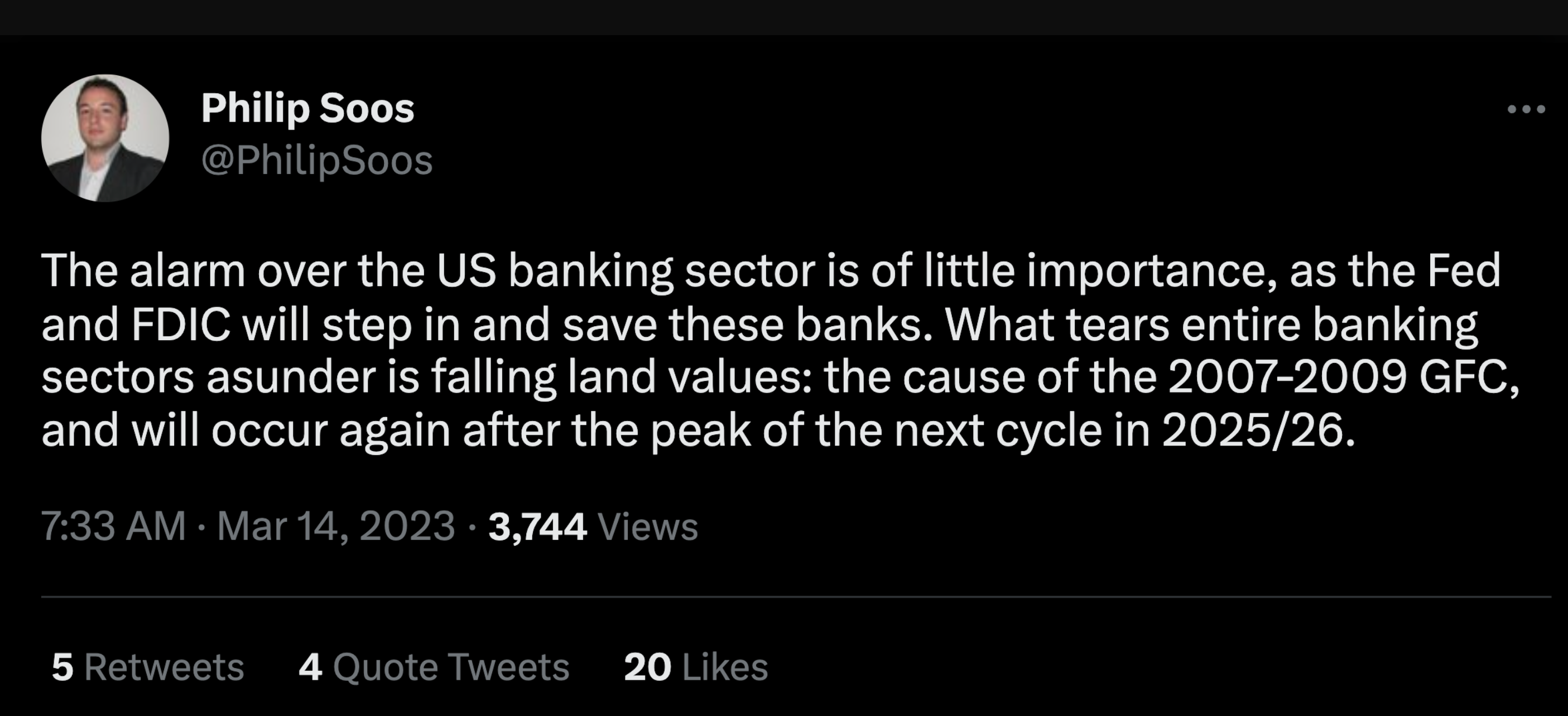
Task: Open the 4 Quote Tweets list
Action: tap(434, 667)
